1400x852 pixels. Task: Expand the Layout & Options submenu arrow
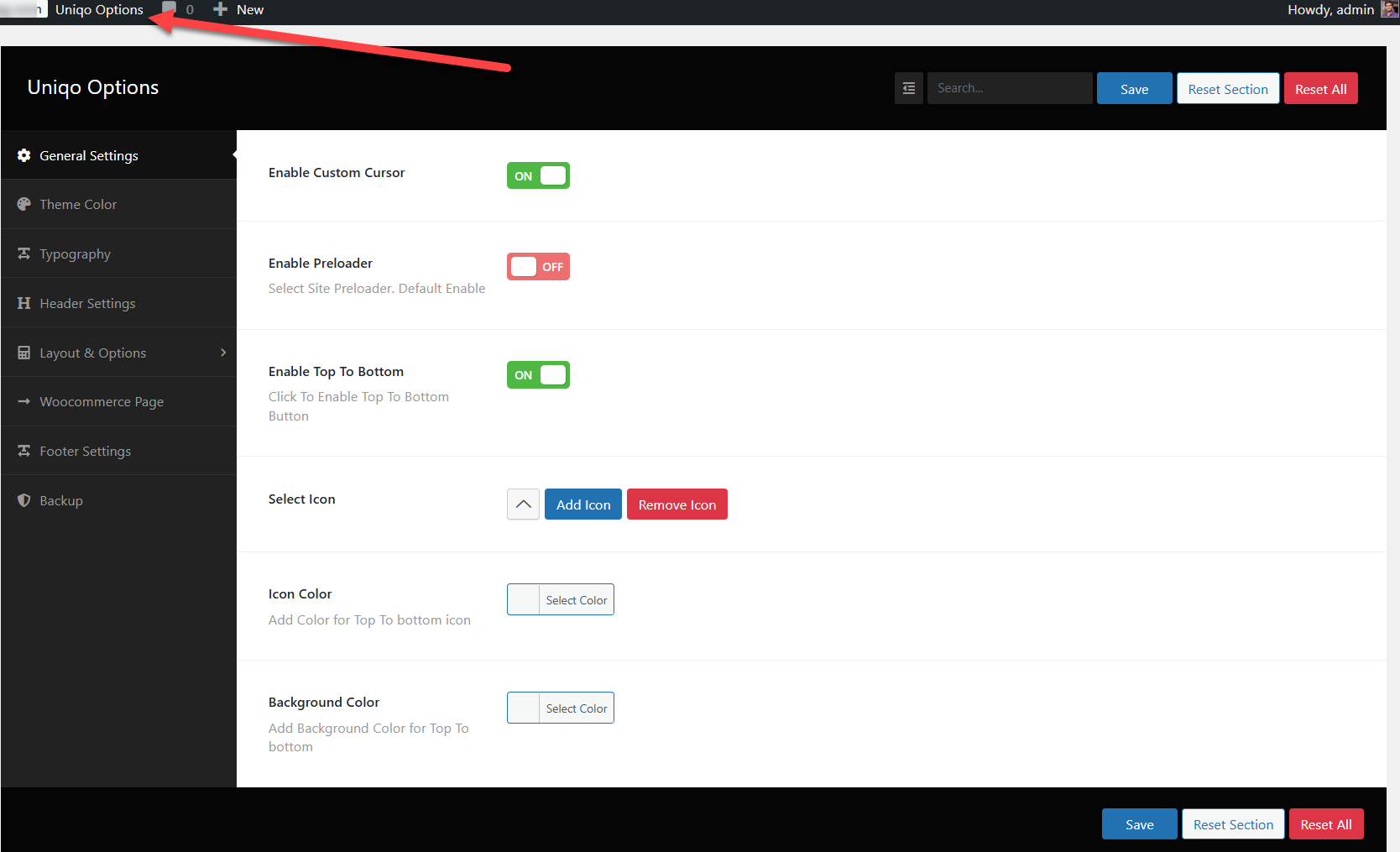pos(223,353)
